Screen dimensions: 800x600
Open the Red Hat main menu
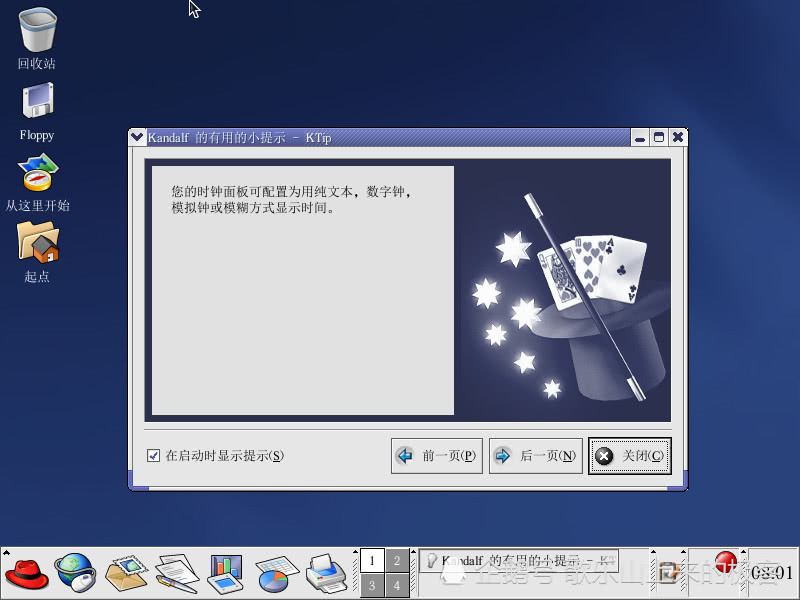(x=27, y=574)
